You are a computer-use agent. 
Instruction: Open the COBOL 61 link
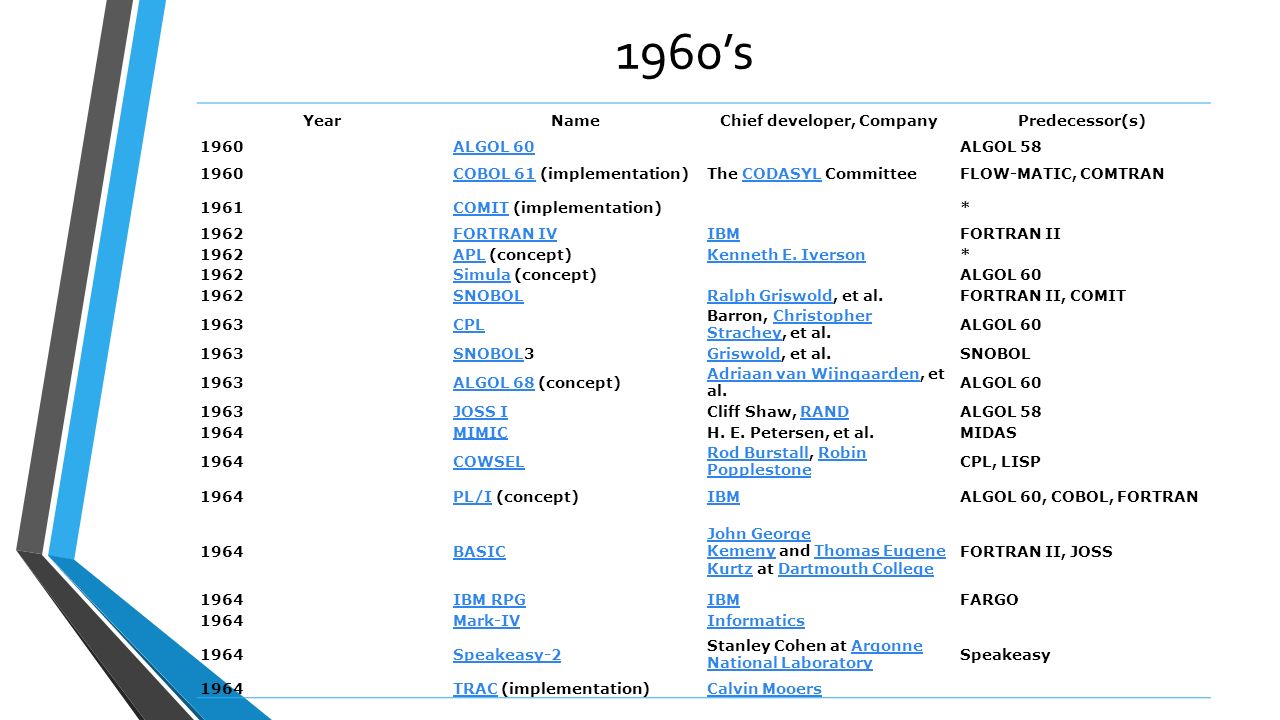494,174
